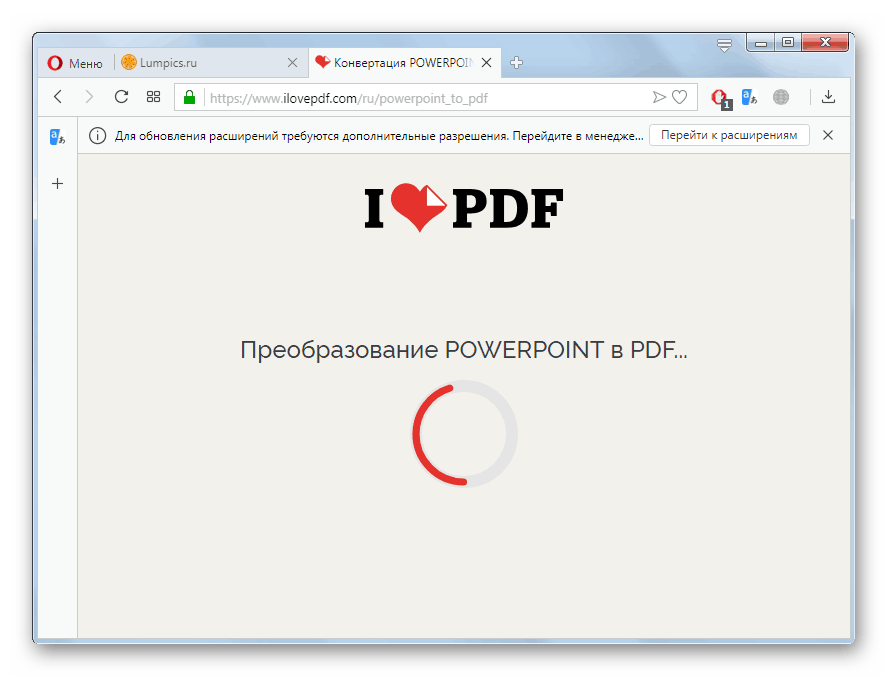This screenshot has width=888, height=677.
Task: Toggle the send-to-device arrow in address bar
Action: pos(659,97)
